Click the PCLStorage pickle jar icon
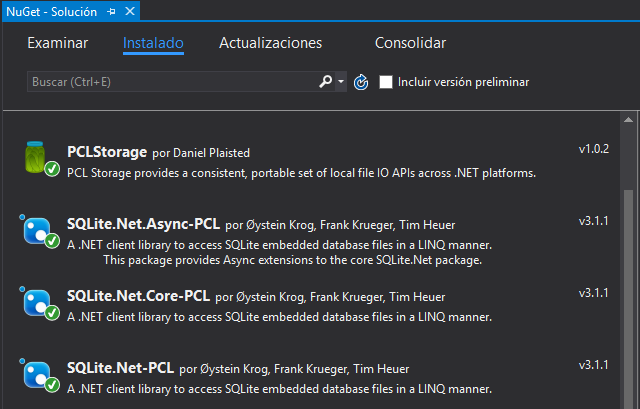 35,157
